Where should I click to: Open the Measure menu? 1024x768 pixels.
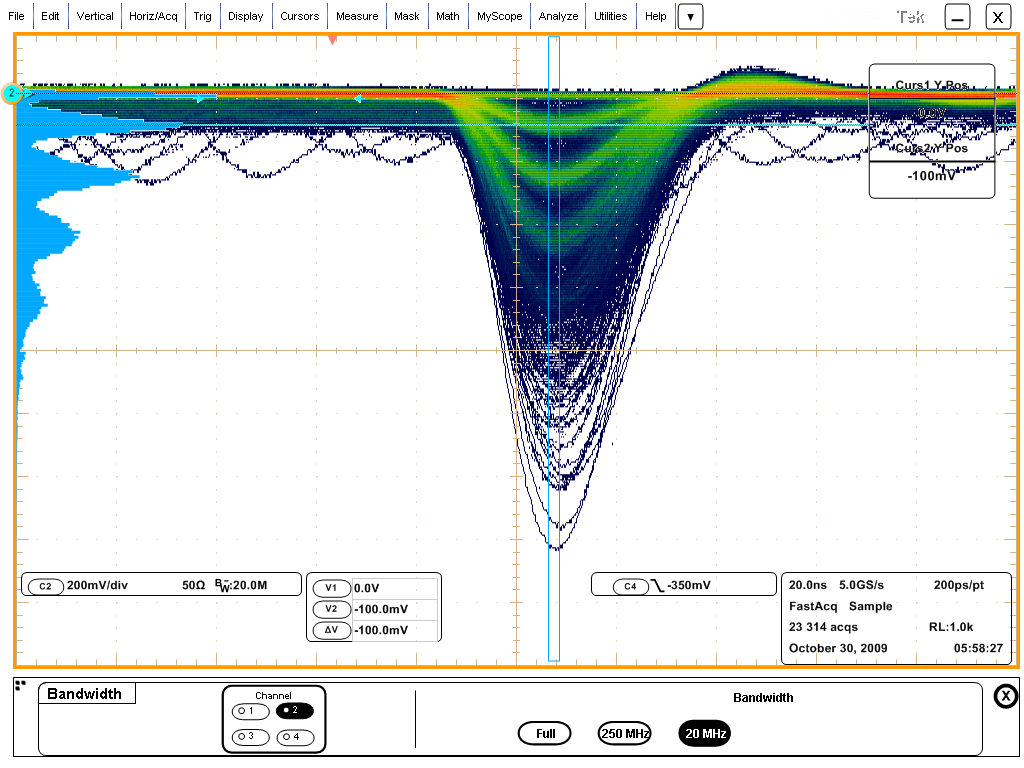pos(357,16)
